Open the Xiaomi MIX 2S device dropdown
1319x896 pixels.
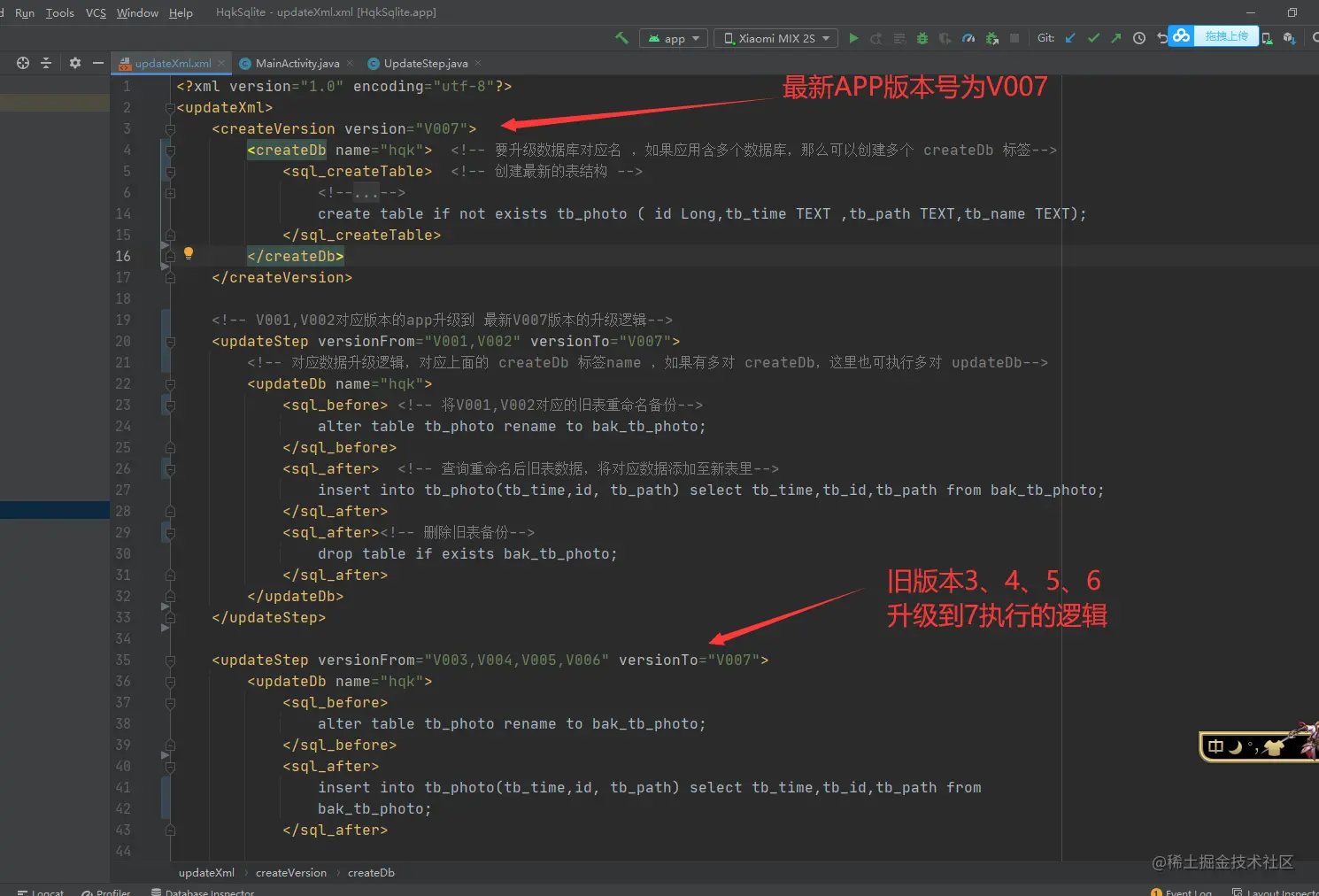[x=775, y=38]
